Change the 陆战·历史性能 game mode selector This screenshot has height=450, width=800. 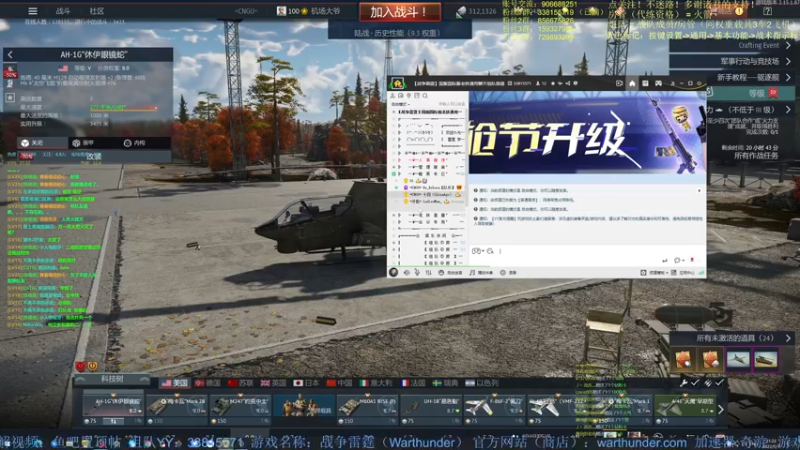397,33
